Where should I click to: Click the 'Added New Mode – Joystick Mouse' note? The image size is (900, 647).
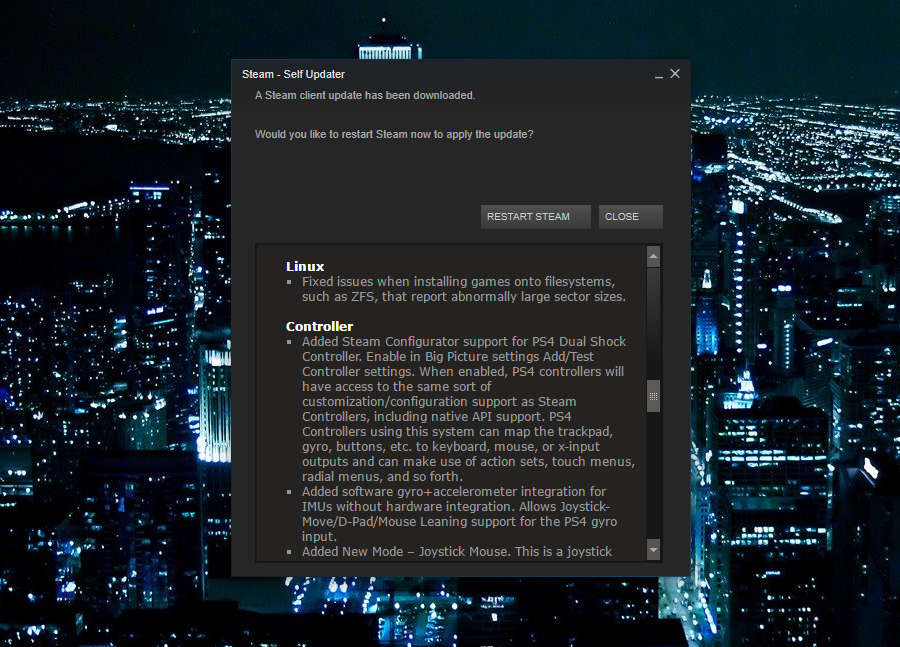point(457,552)
